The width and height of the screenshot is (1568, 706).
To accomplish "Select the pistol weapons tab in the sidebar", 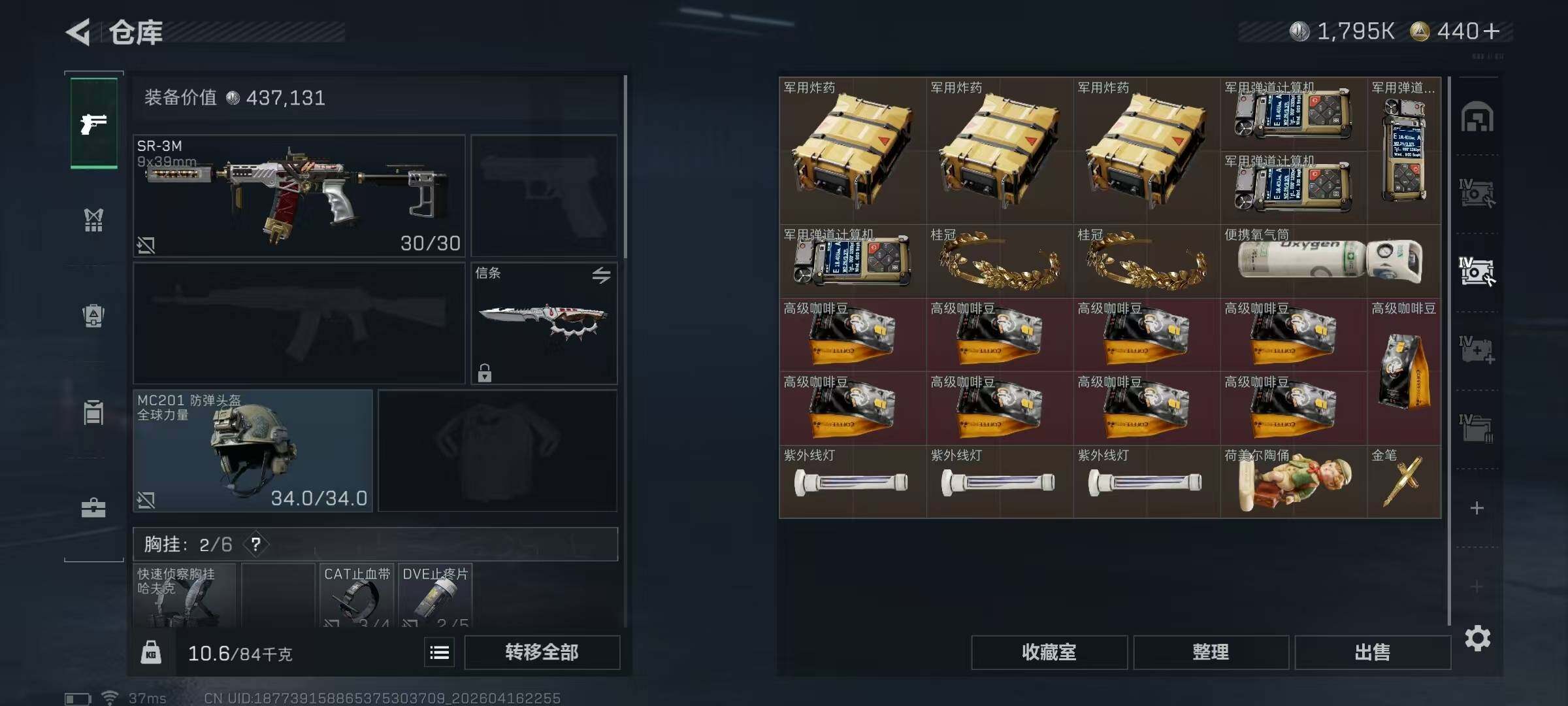I will point(93,123).
